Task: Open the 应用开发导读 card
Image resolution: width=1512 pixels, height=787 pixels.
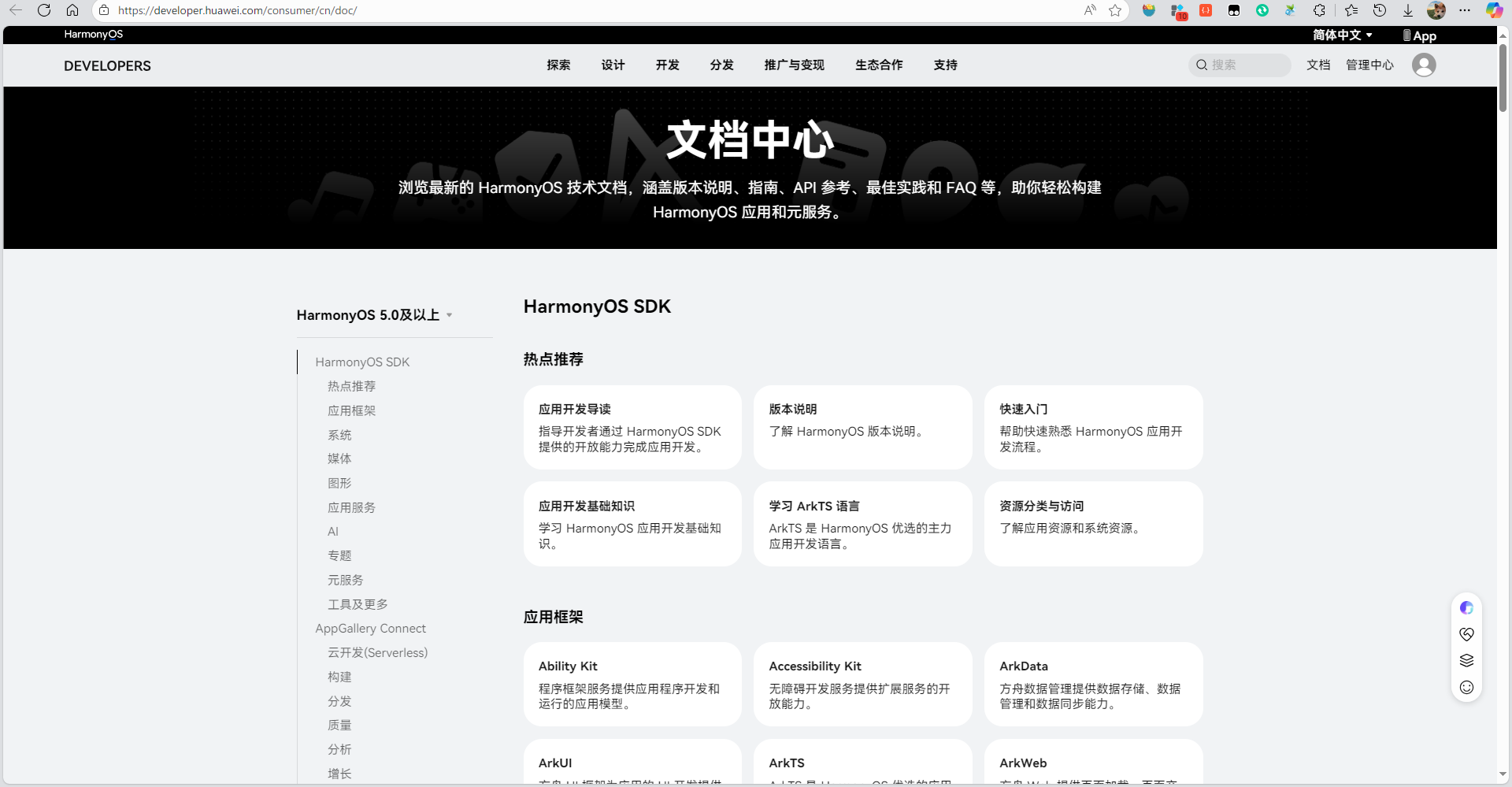Action: pos(632,427)
